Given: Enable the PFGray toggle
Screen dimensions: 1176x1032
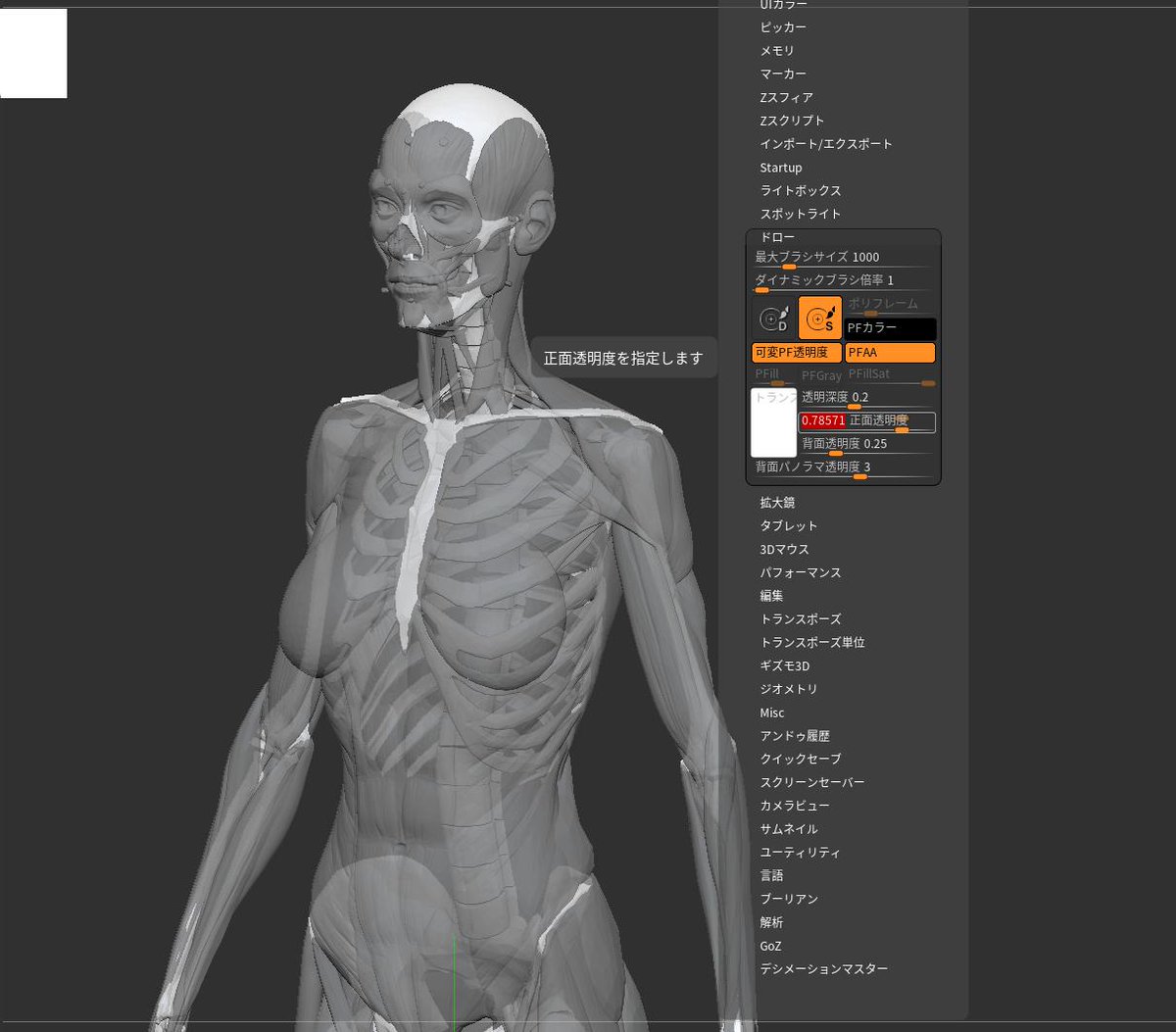Looking at the screenshot, I should coord(821,375).
